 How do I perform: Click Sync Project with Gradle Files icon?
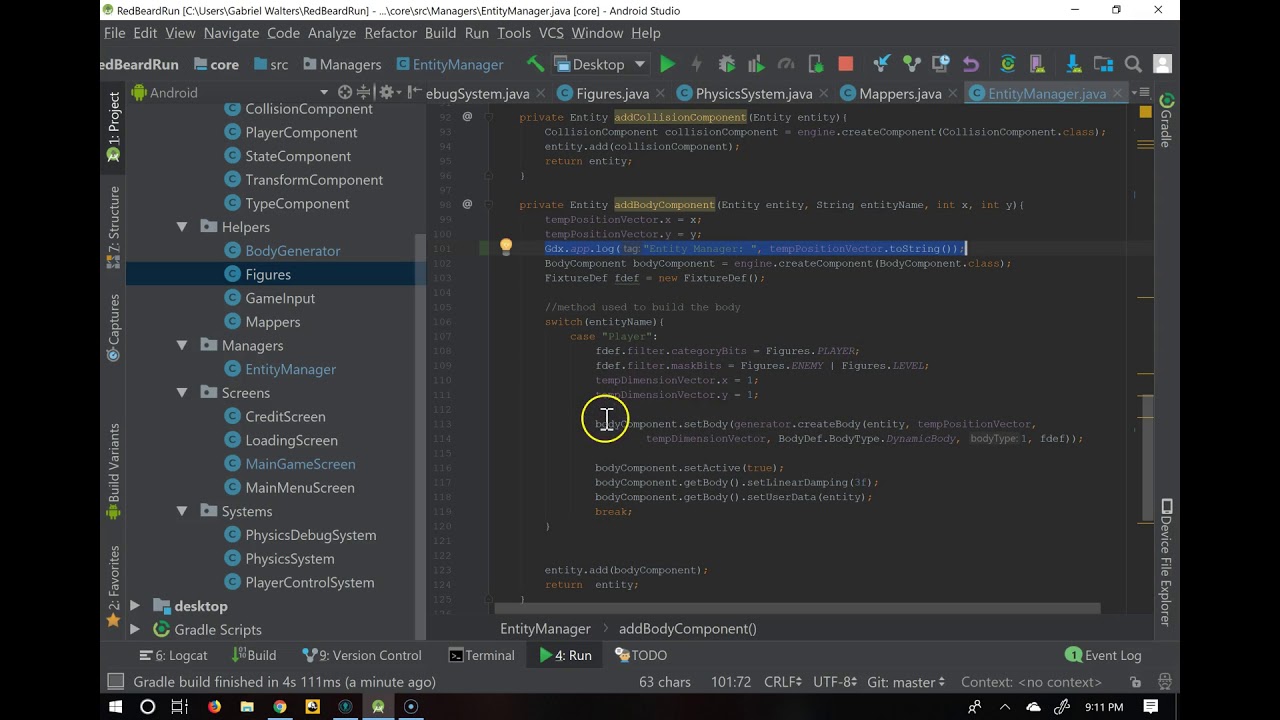point(1008,64)
